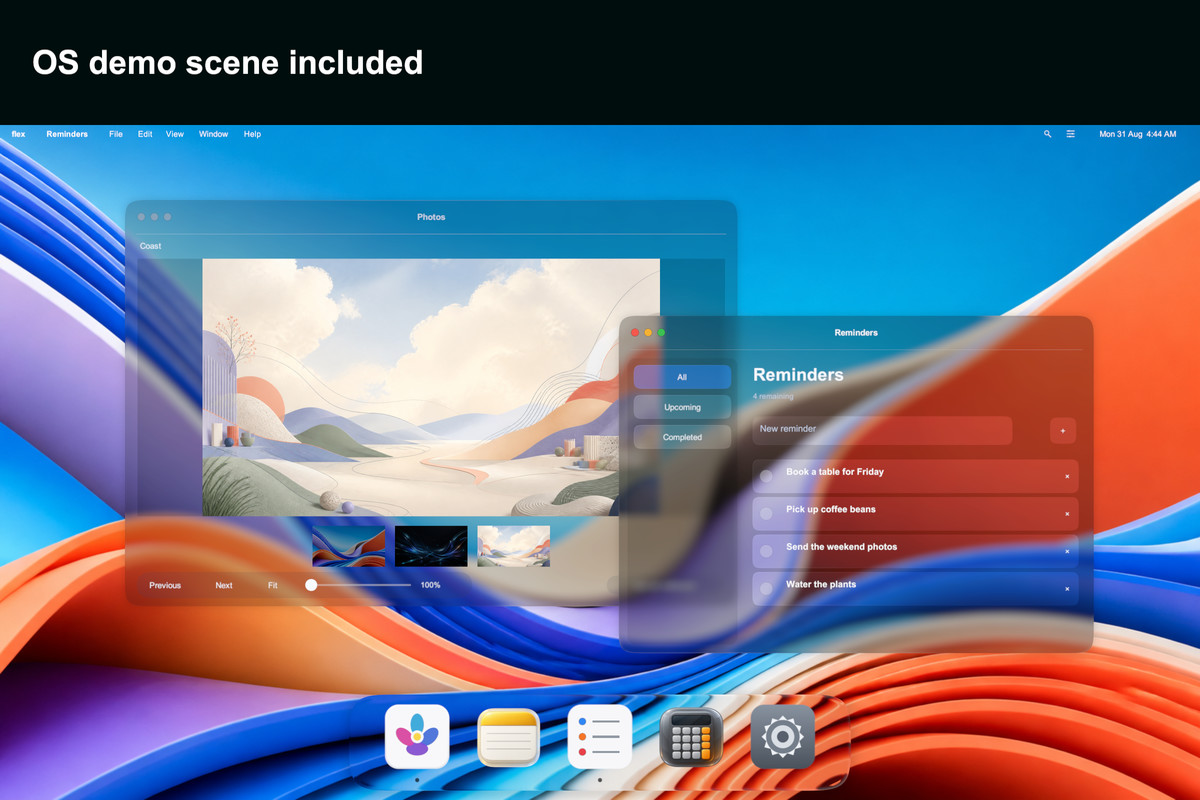This screenshot has width=1200, height=800.
Task: Open the File menu
Action: click(x=116, y=134)
